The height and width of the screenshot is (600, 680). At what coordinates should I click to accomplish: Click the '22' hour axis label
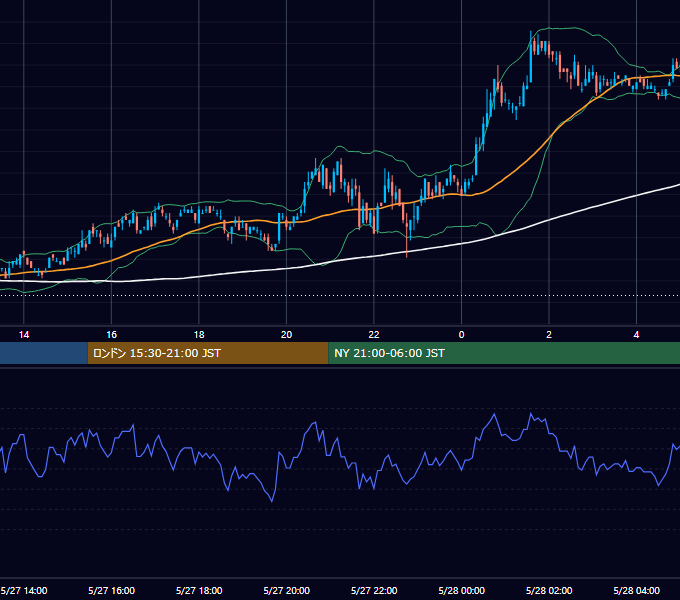pos(374,334)
